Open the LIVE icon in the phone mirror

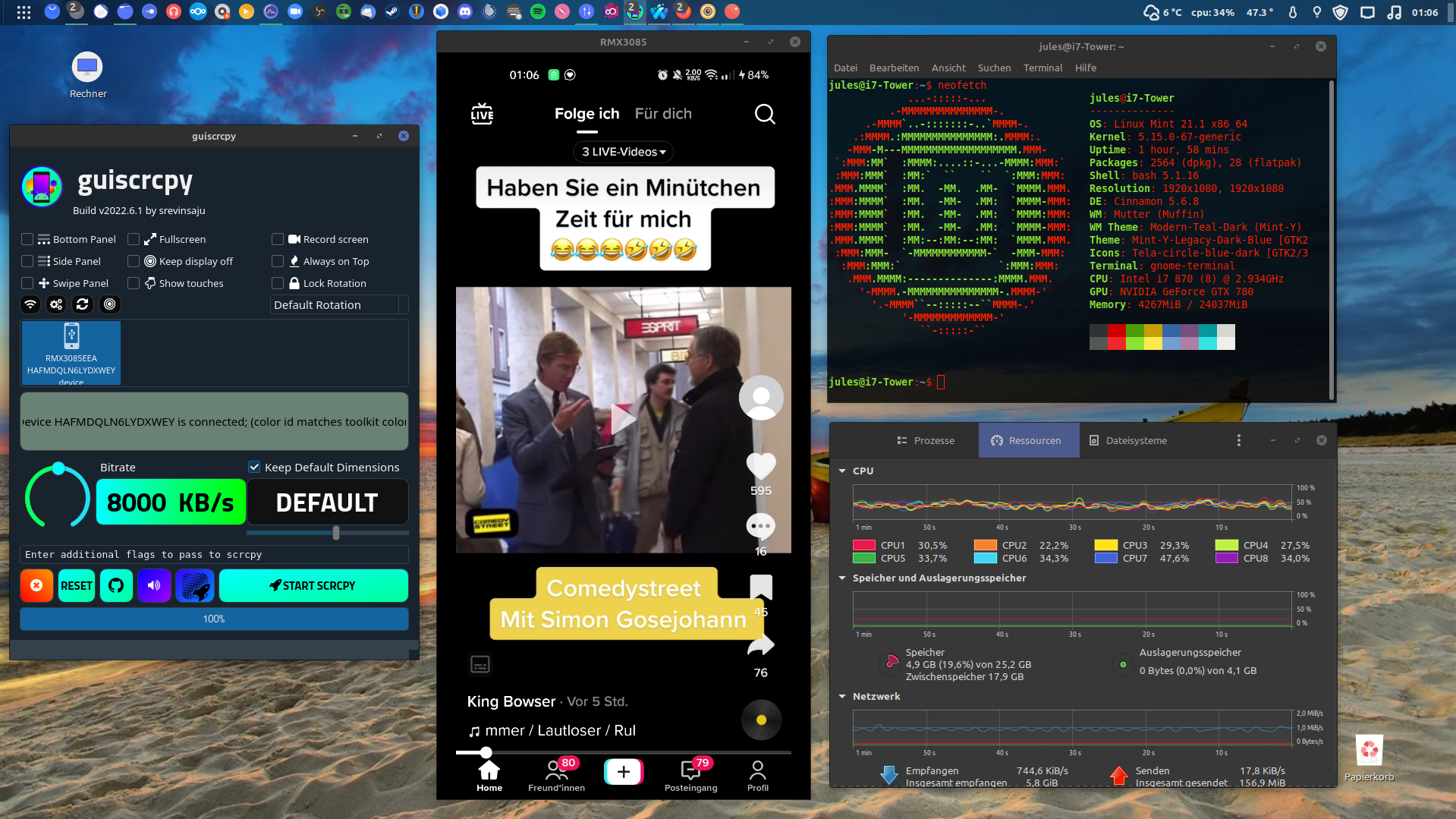point(482,114)
